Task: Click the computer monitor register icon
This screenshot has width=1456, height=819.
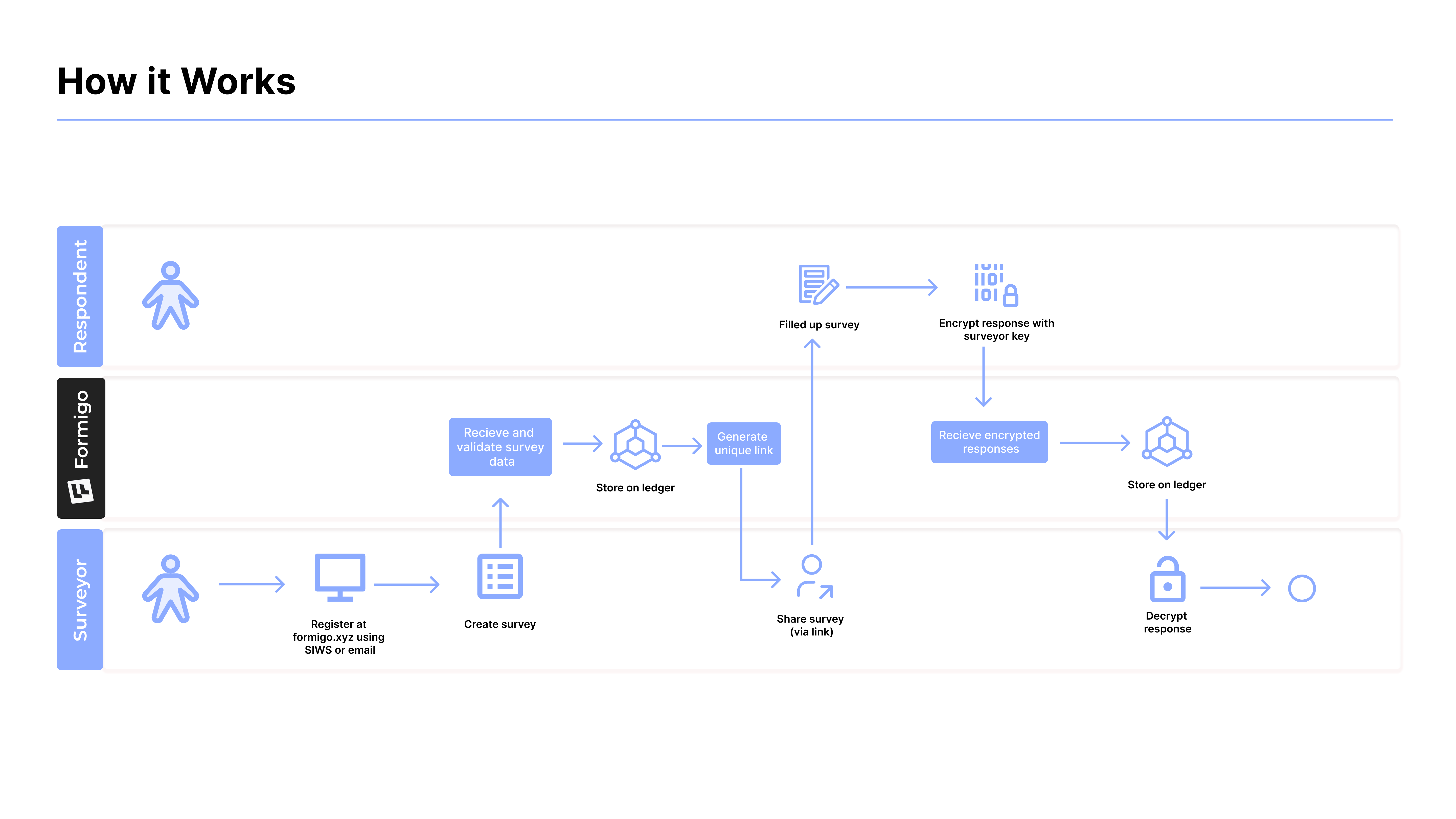Action: pyautogui.click(x=340, y=577)
